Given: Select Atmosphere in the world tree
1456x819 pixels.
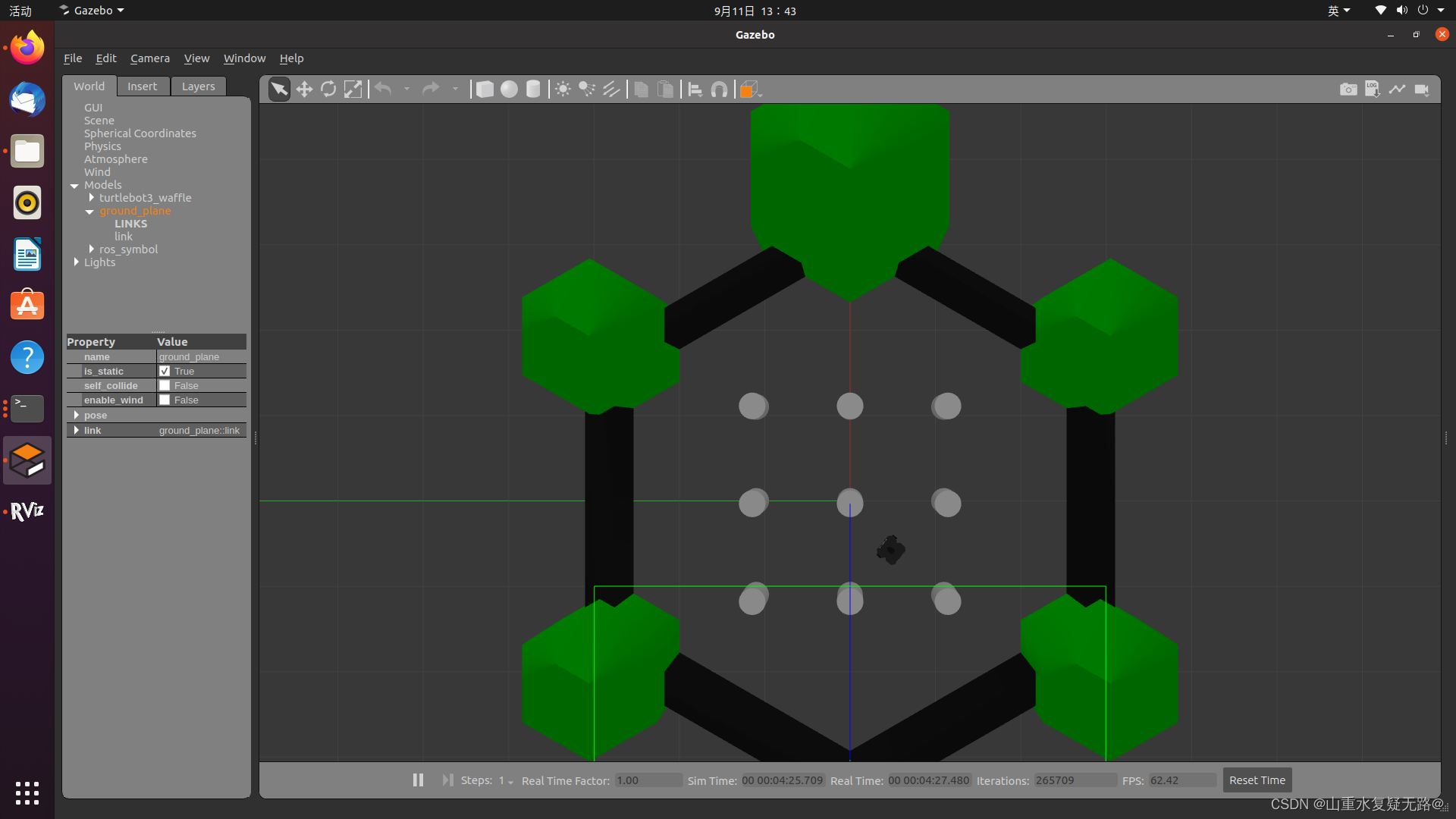Looking at the screenshot, I should [116, 159].
